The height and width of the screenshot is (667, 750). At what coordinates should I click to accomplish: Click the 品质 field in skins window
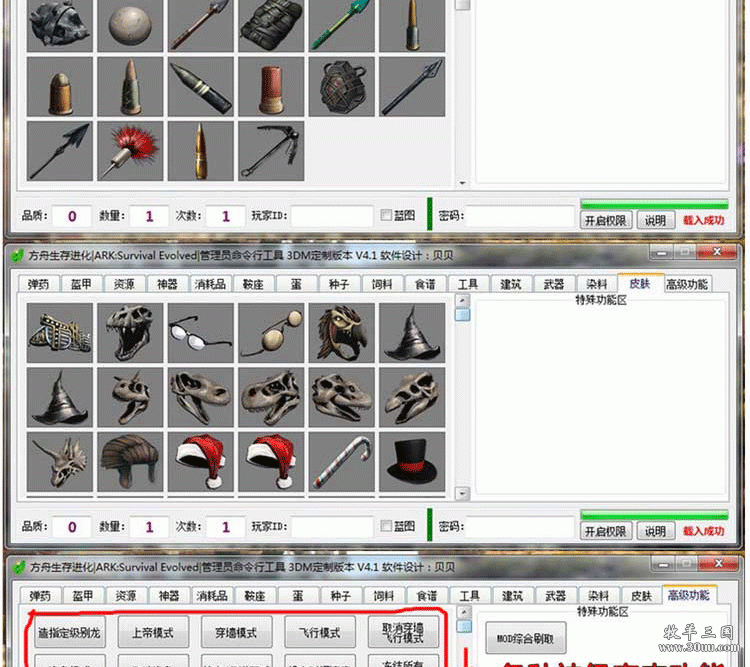tap(71, 527)
